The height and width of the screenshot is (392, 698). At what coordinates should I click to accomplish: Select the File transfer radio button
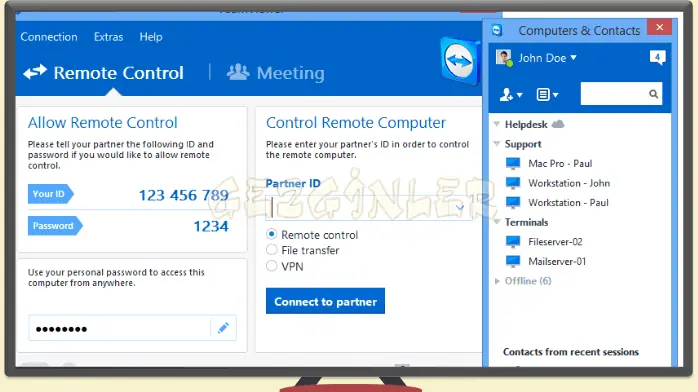tap(272, 250)
